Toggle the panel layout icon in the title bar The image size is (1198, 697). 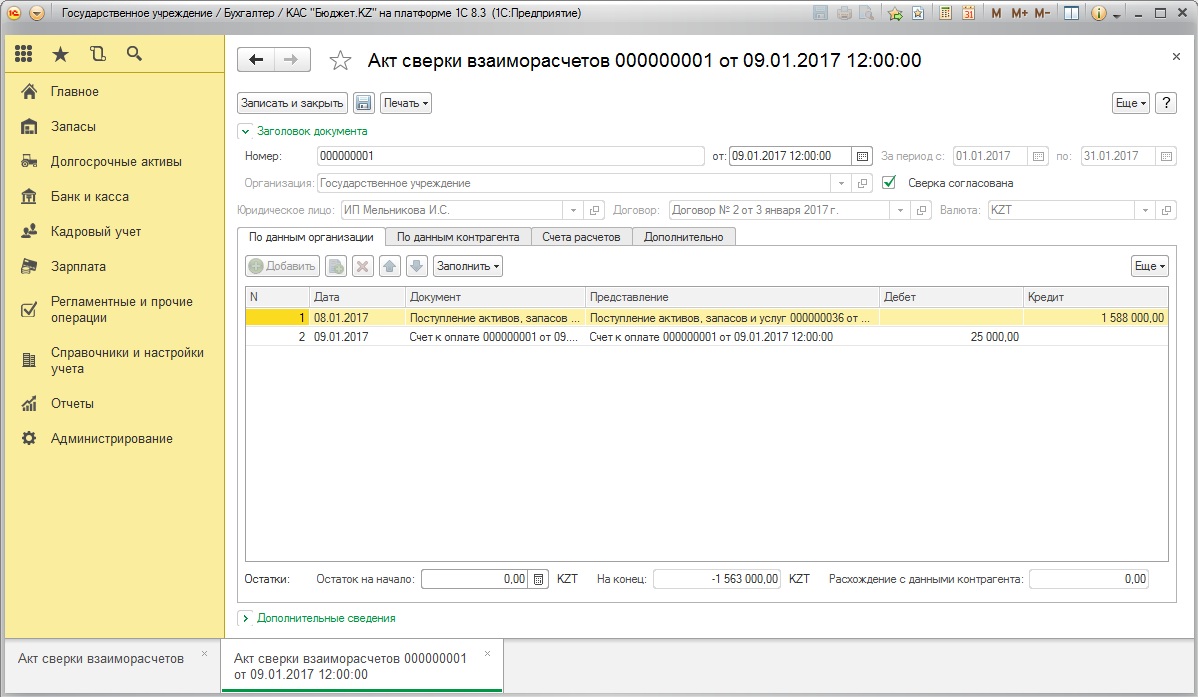1071,13
